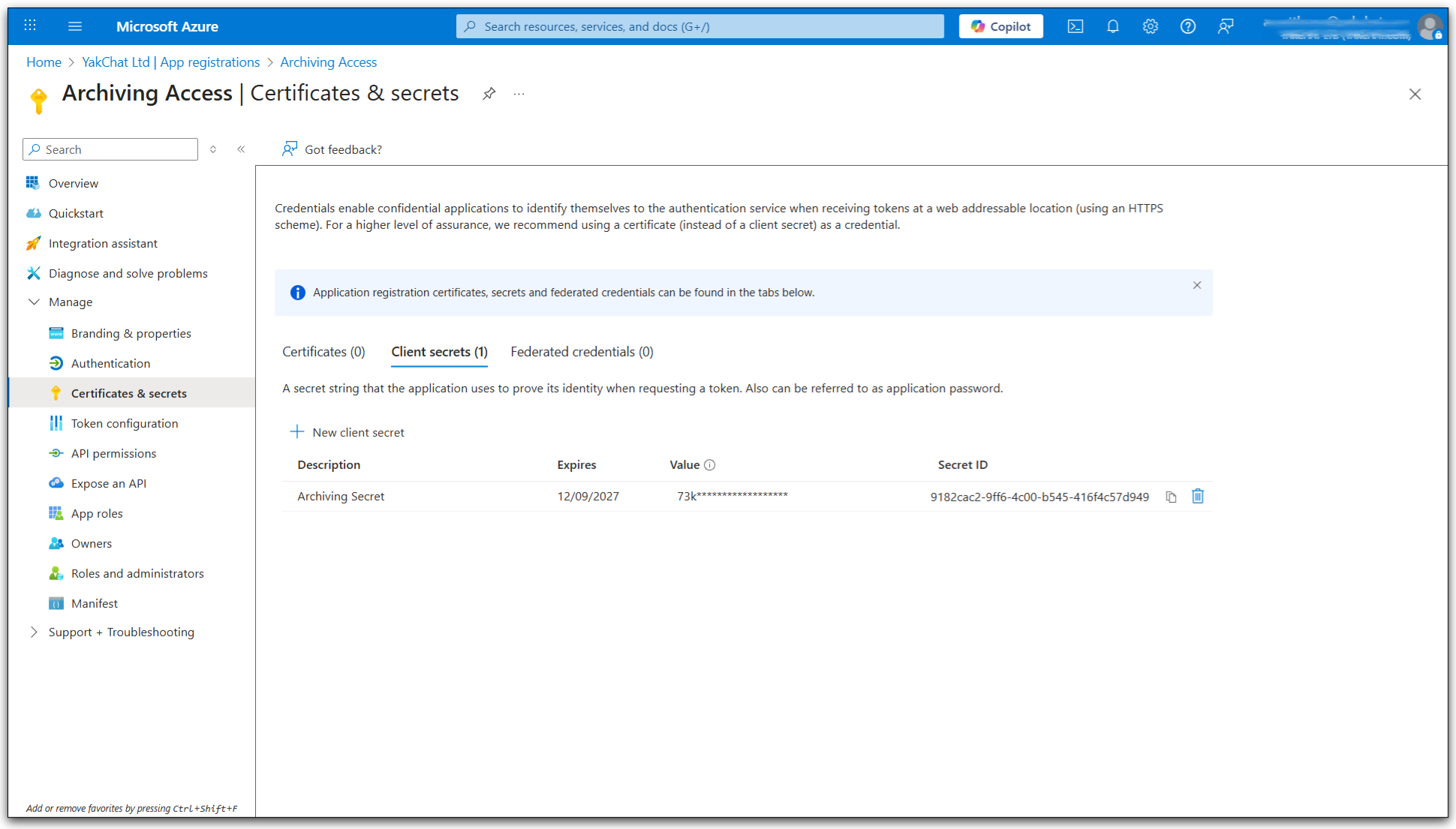Open the notifications bell
This screenshot has width=1456, height=829.
pos(1113,26)
